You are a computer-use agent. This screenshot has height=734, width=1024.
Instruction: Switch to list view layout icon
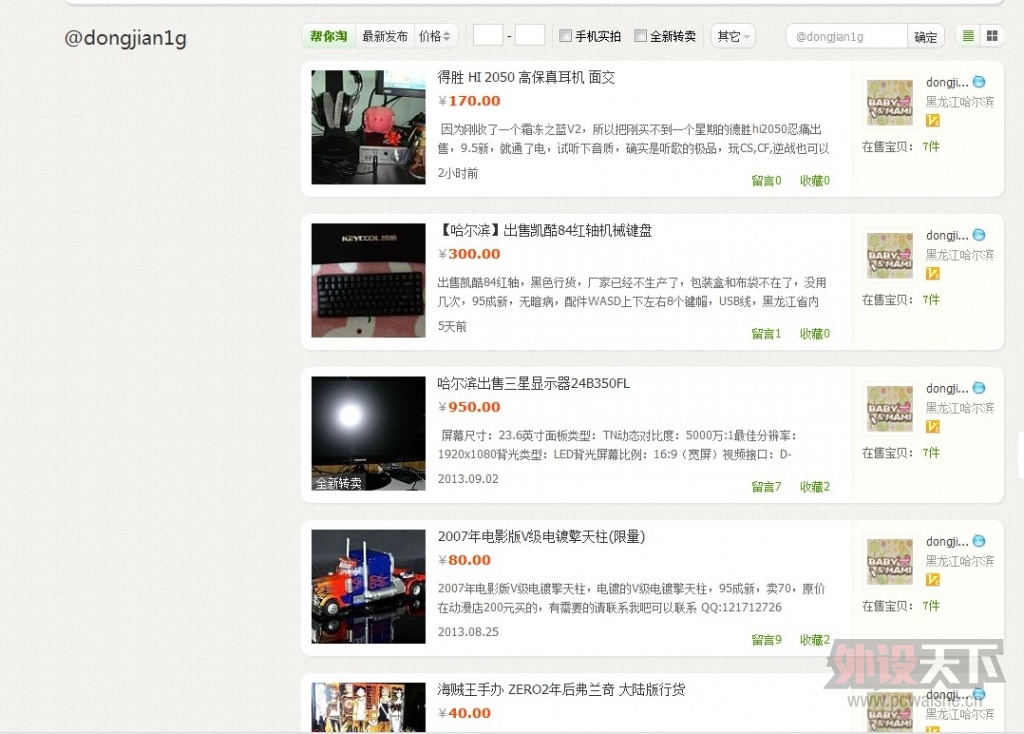[968, 36]
